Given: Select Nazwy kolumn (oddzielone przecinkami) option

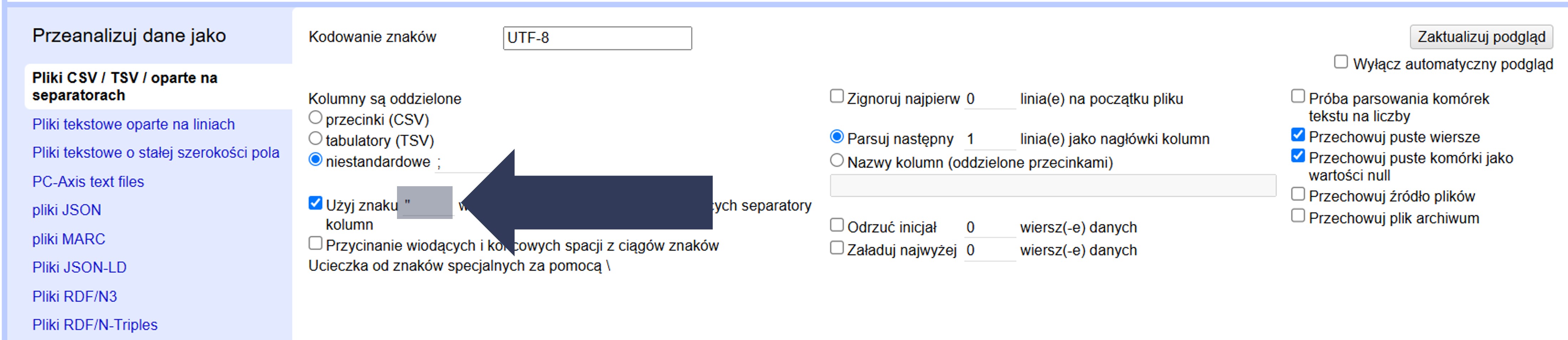Looking at the screenshot, I should [837, 161].
